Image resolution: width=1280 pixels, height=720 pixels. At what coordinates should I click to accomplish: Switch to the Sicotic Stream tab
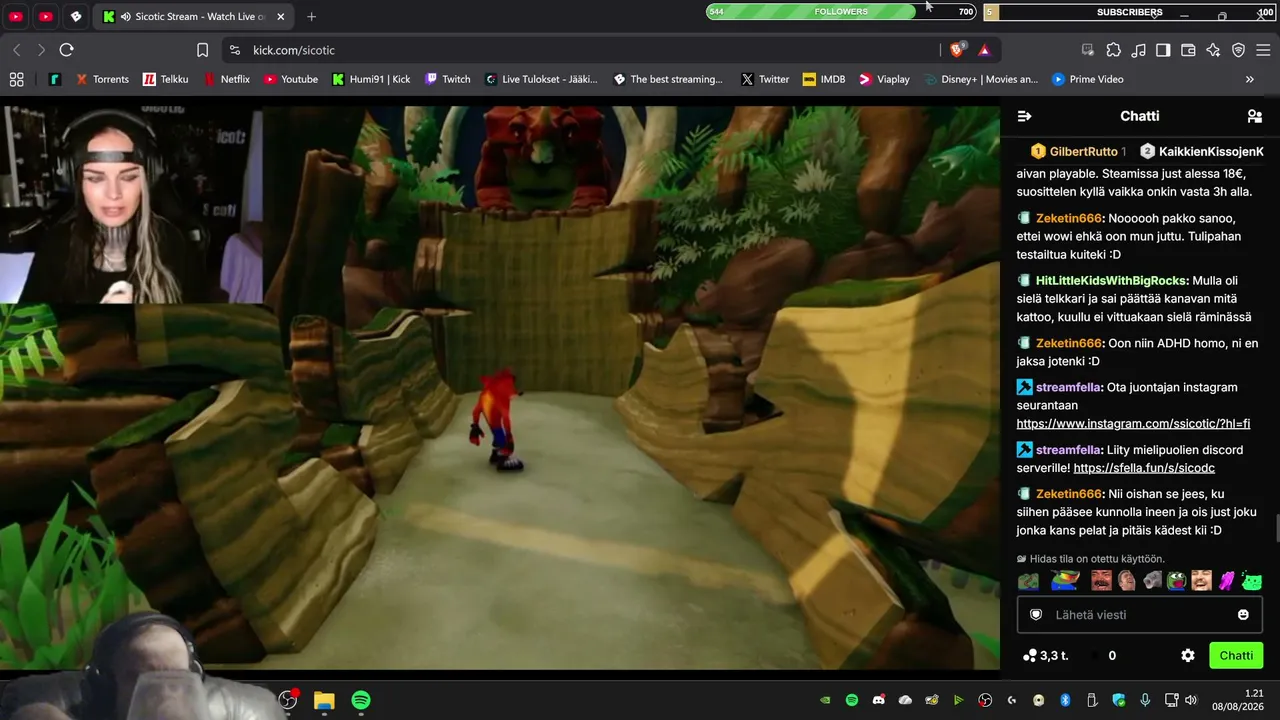(195, 17)
